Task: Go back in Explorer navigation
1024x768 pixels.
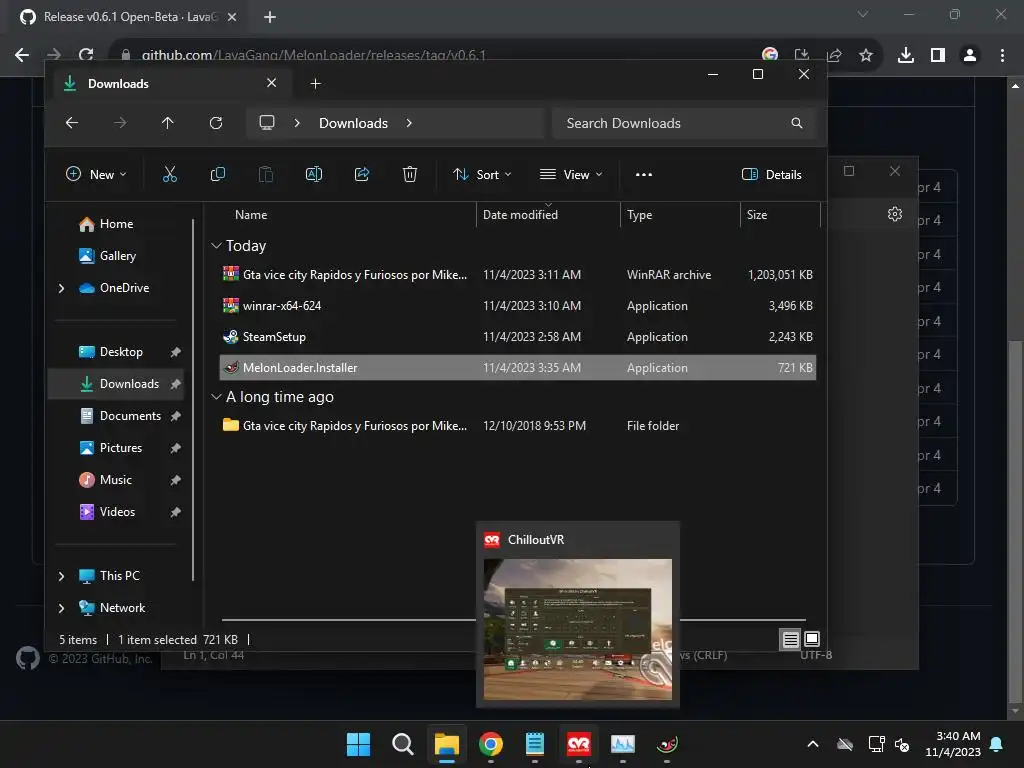Action: [72, 123]
